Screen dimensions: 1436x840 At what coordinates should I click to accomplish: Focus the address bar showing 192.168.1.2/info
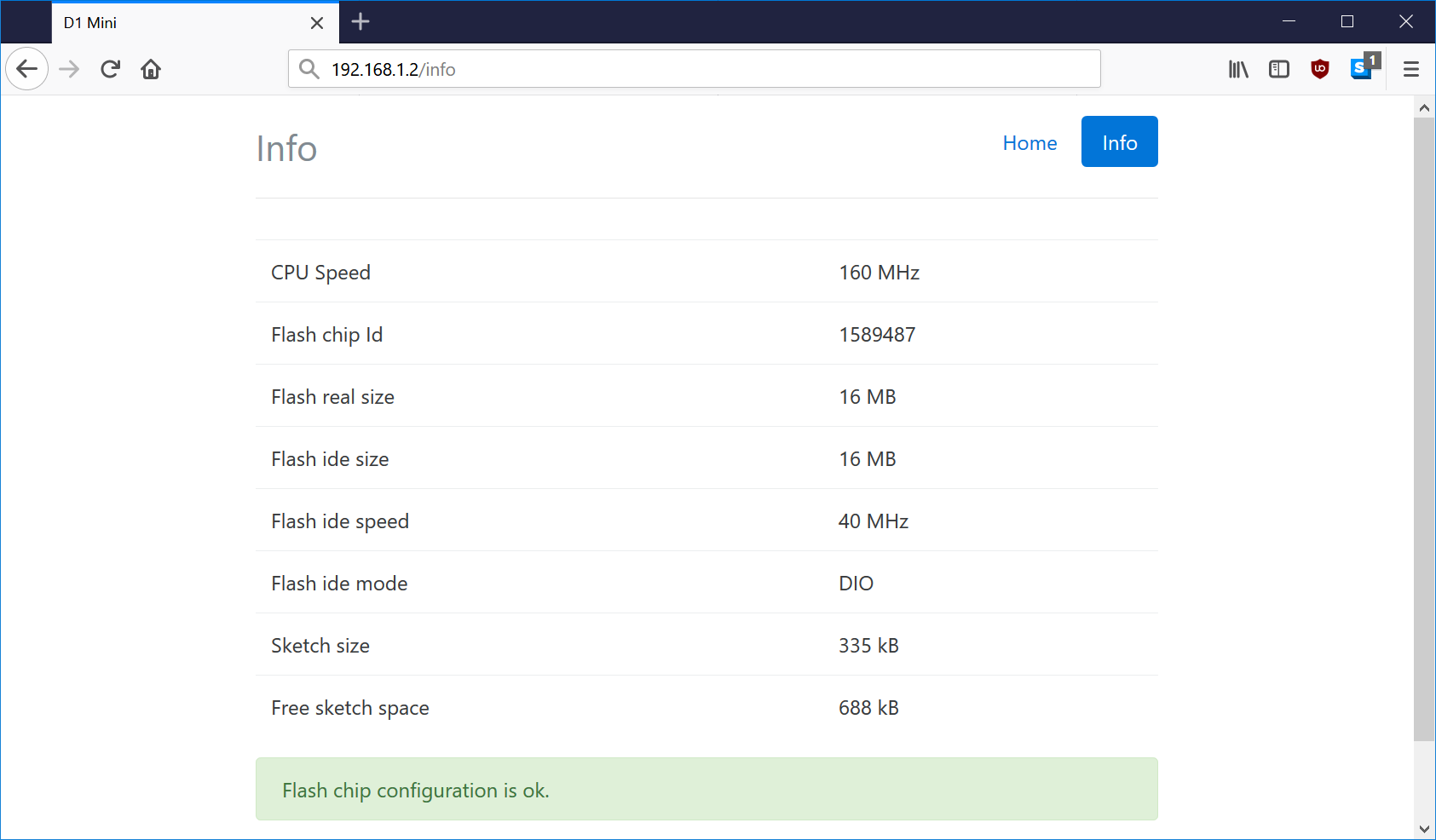695,69
